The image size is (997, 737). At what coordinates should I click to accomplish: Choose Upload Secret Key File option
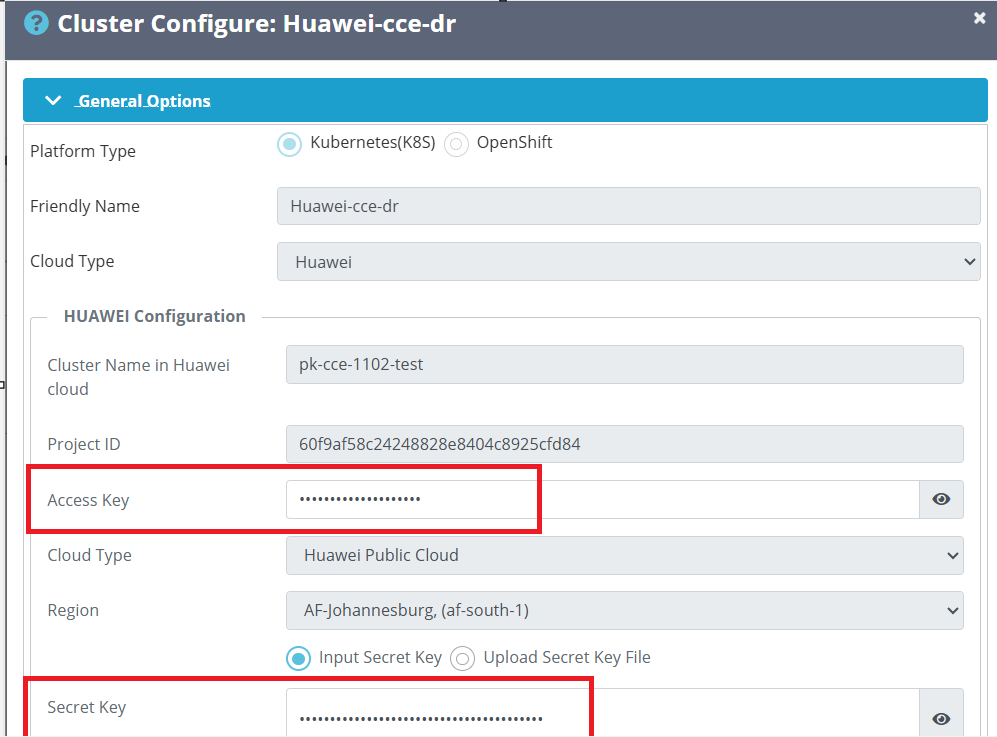[x=462, y=658]
